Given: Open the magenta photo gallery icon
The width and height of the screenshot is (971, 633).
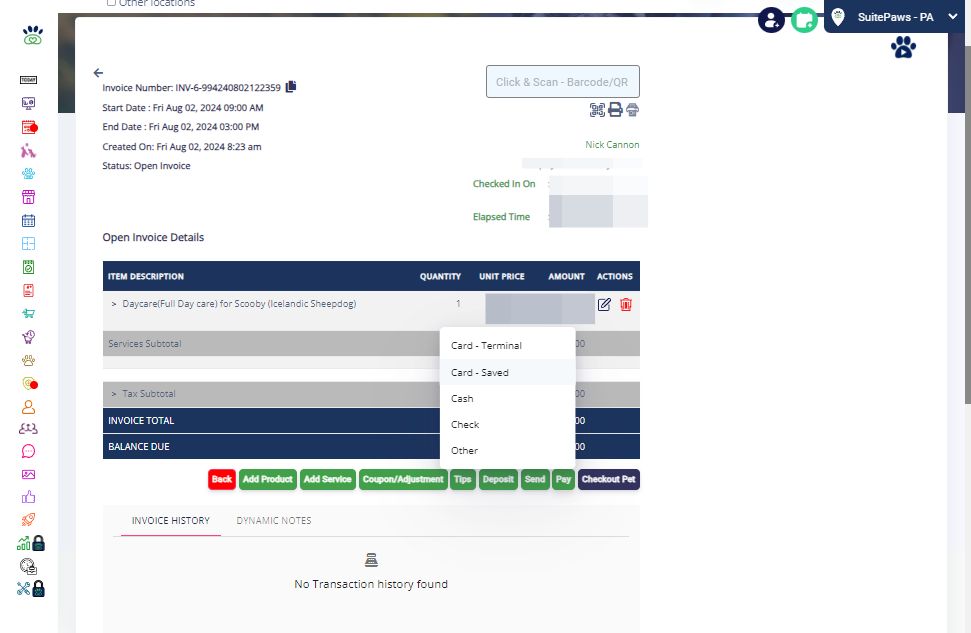Looking at the screenshot, I should pyautogui.click(x=28, y=474).
